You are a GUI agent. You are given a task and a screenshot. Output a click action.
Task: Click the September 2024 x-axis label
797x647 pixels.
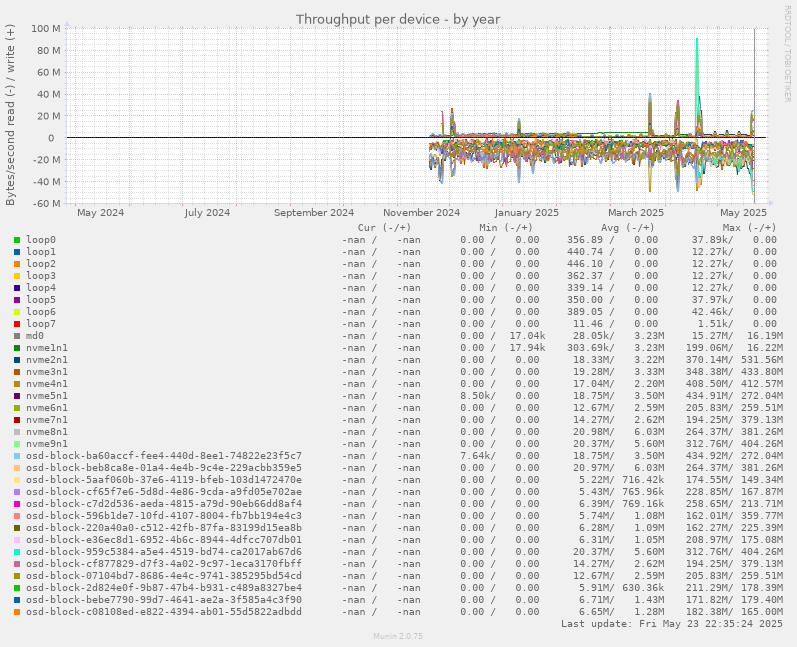click(314, 213)
